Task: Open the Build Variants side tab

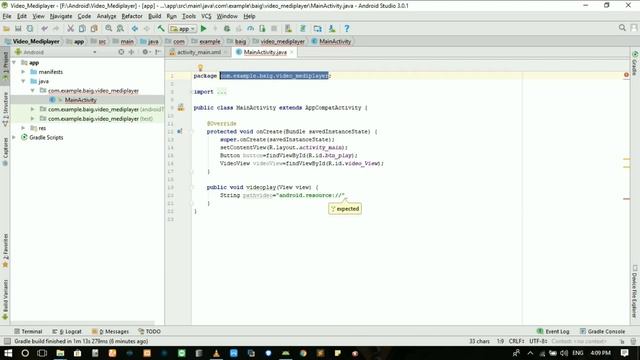Action: [x=5, y=299]
